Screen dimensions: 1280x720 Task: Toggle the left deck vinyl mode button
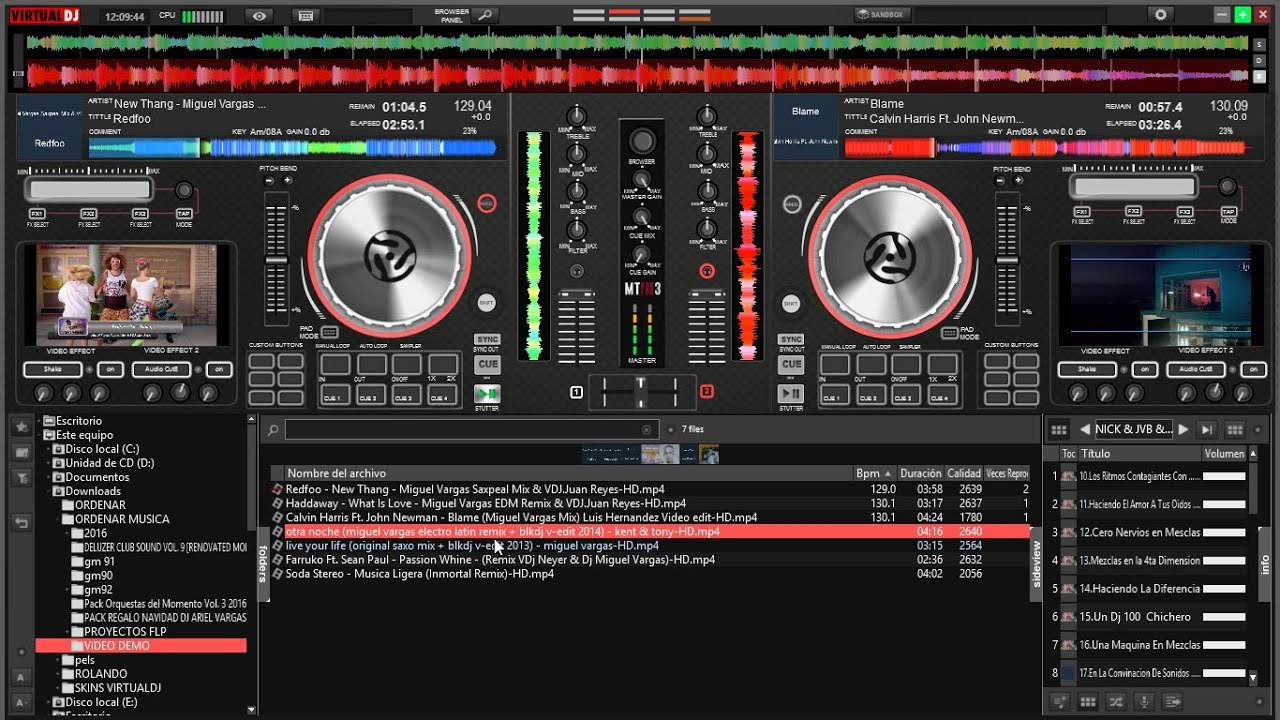486,204
